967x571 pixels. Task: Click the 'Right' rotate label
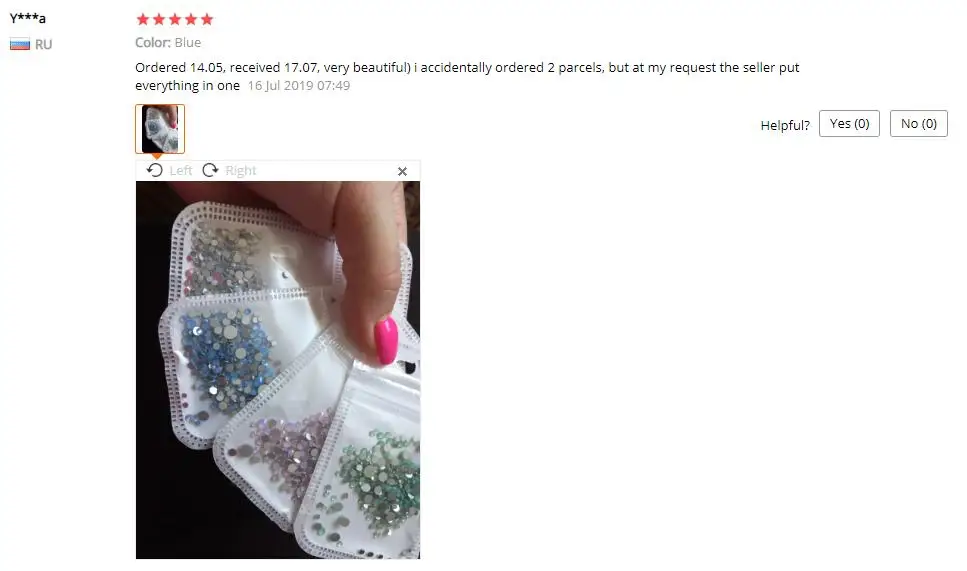tap(241, 171)
